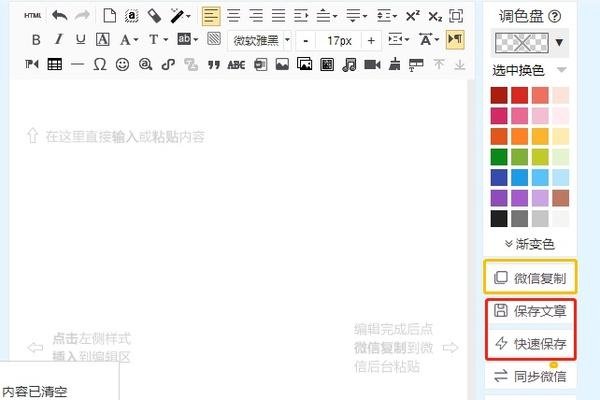Enter fullscreen editing mode
This screenshot has height=400, width=600.
pyautogui.click(x=456, y=16)
